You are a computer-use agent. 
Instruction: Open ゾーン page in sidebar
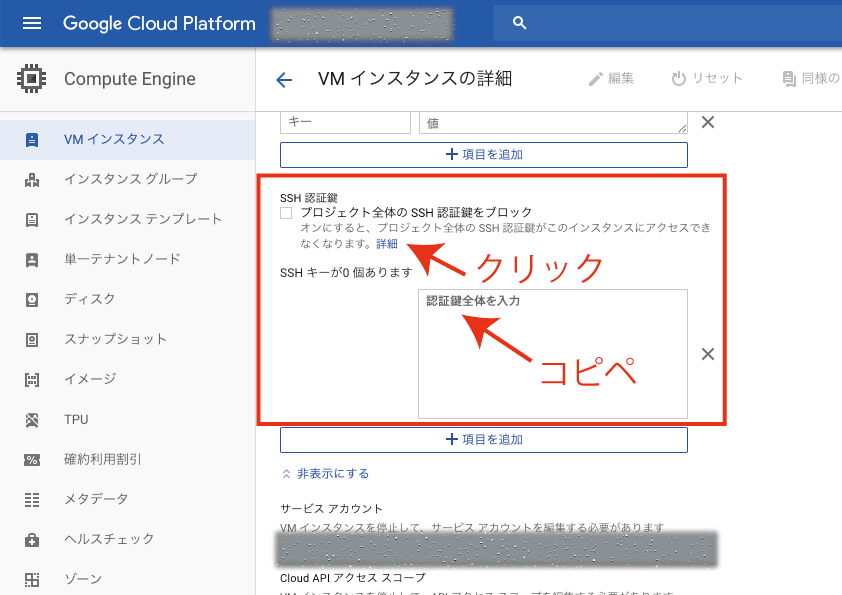[x=127, y=579]
